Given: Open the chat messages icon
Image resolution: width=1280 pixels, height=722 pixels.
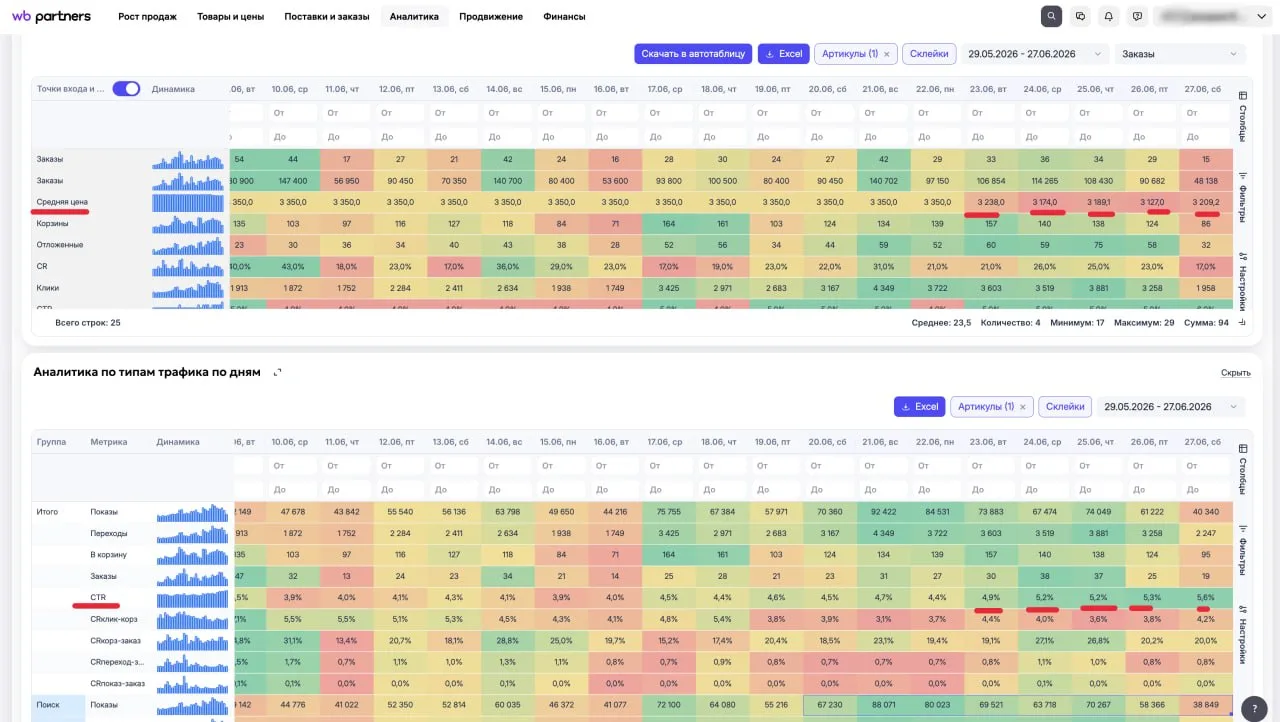Looking at the screenshot, I should click(x=1080, y=16).
